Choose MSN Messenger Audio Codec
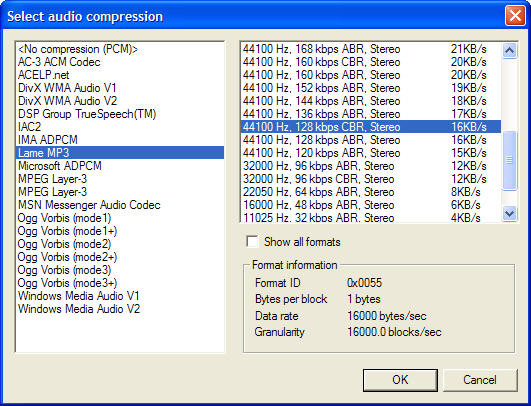The image size is (531, 406). pos(120,205)
